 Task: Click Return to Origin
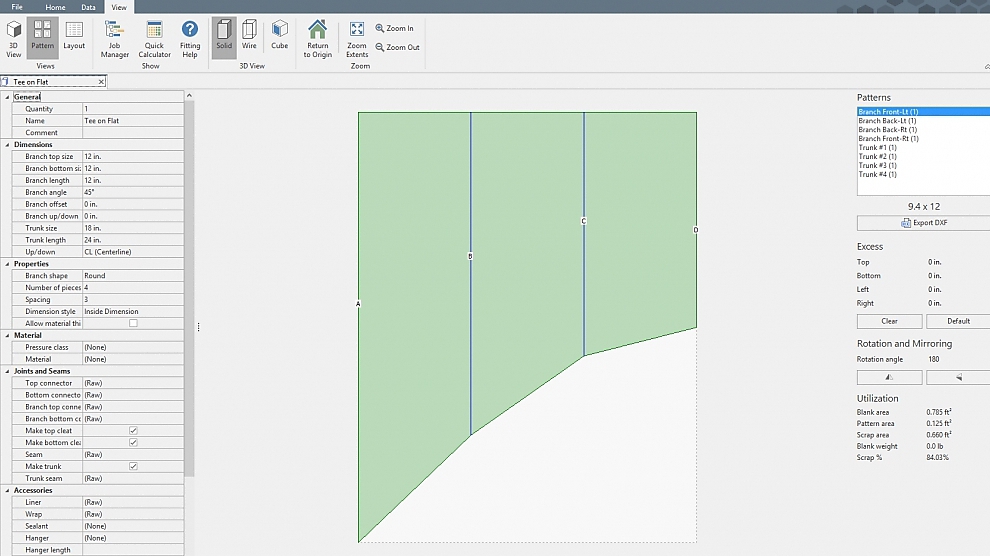click(x=318, y=38)
